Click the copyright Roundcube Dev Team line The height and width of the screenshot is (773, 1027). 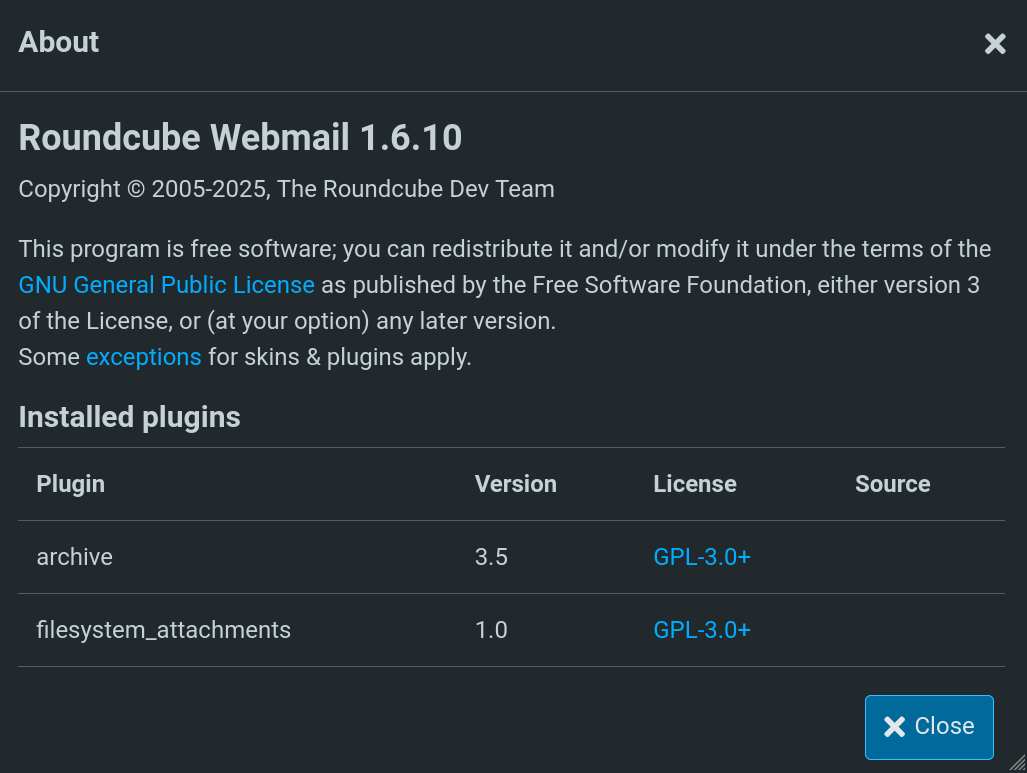(x=287, y=189)
